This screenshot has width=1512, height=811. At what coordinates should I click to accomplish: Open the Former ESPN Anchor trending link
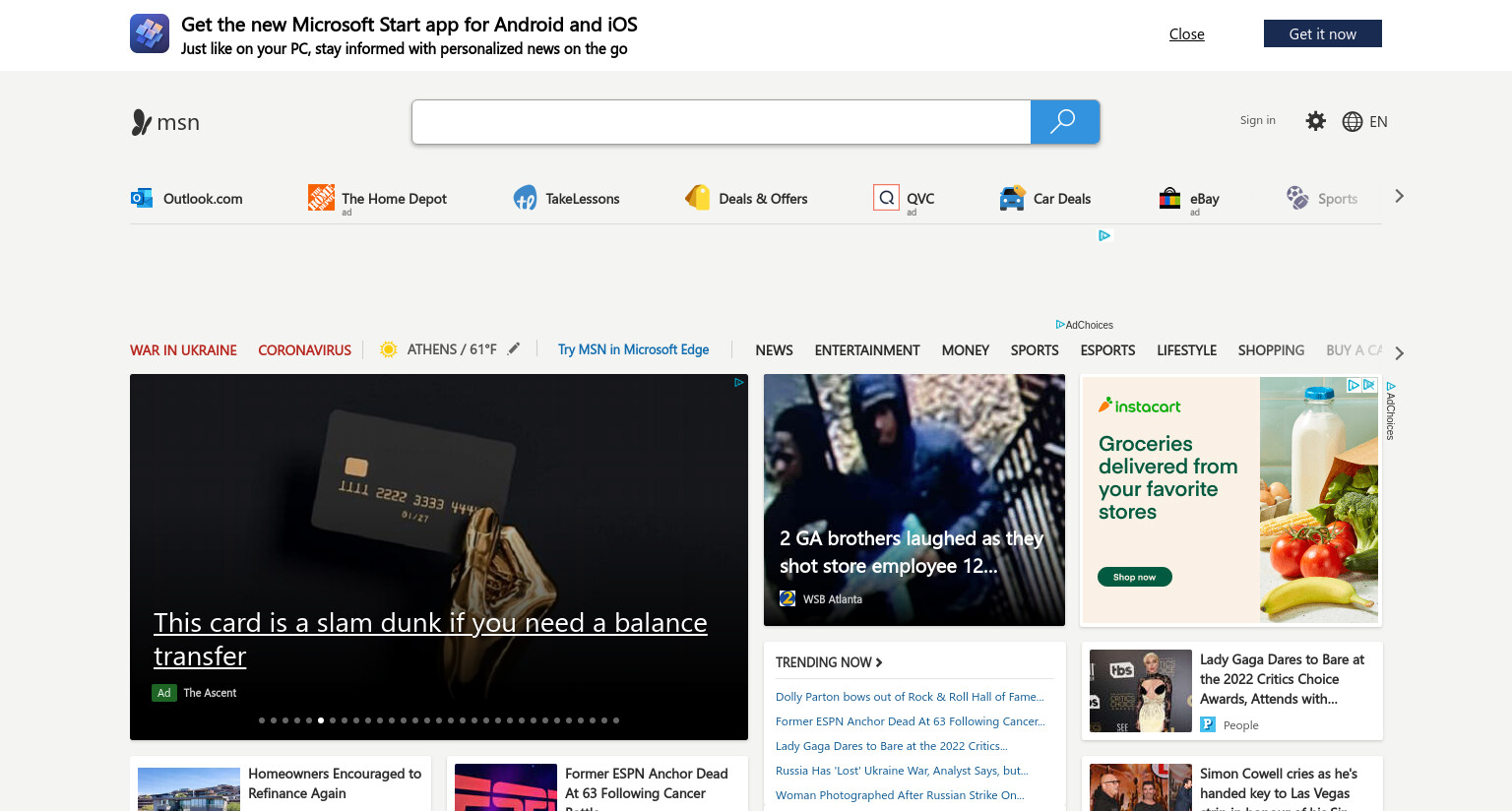click(x=911, y=721)
